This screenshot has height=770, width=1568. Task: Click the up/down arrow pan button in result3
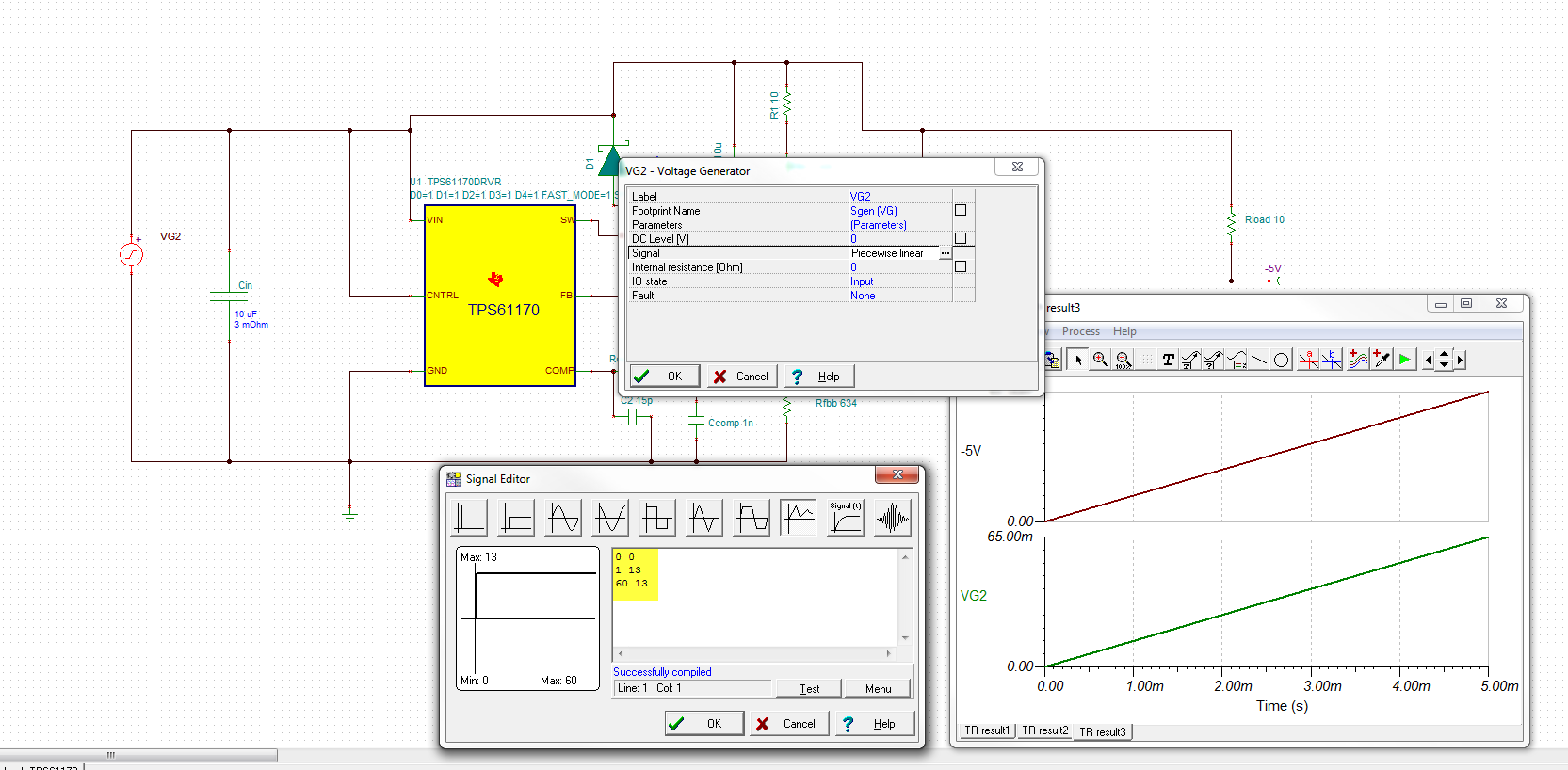coord(1445,360)
